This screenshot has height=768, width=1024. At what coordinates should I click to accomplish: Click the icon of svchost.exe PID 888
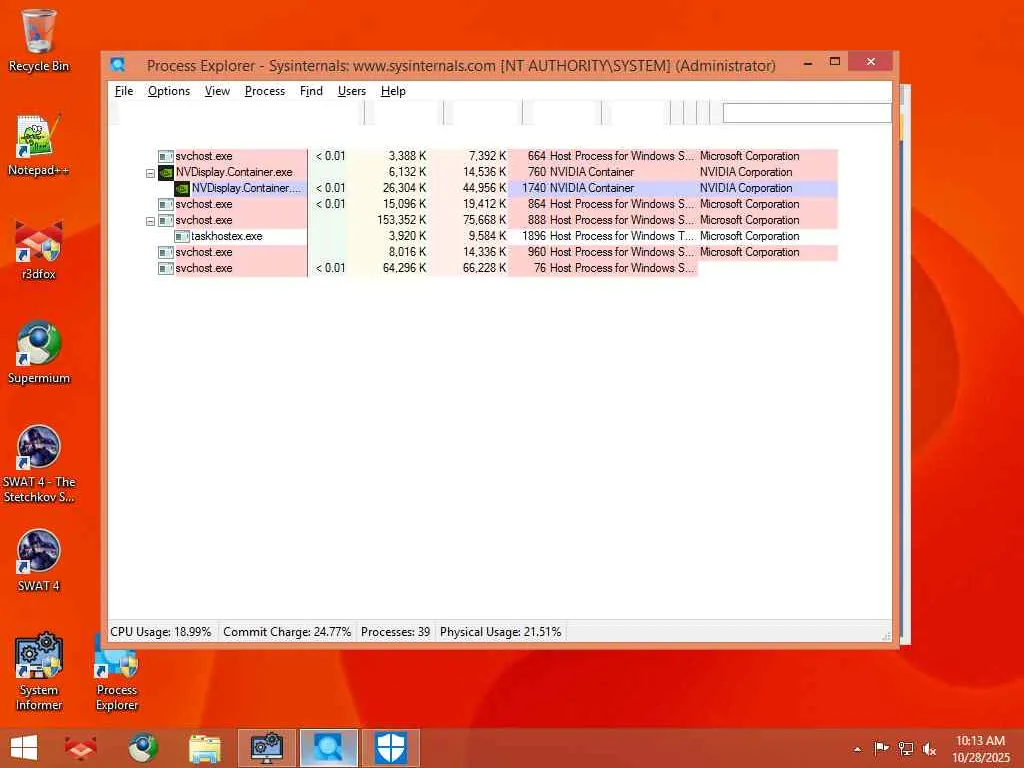[x=166, y=220]
